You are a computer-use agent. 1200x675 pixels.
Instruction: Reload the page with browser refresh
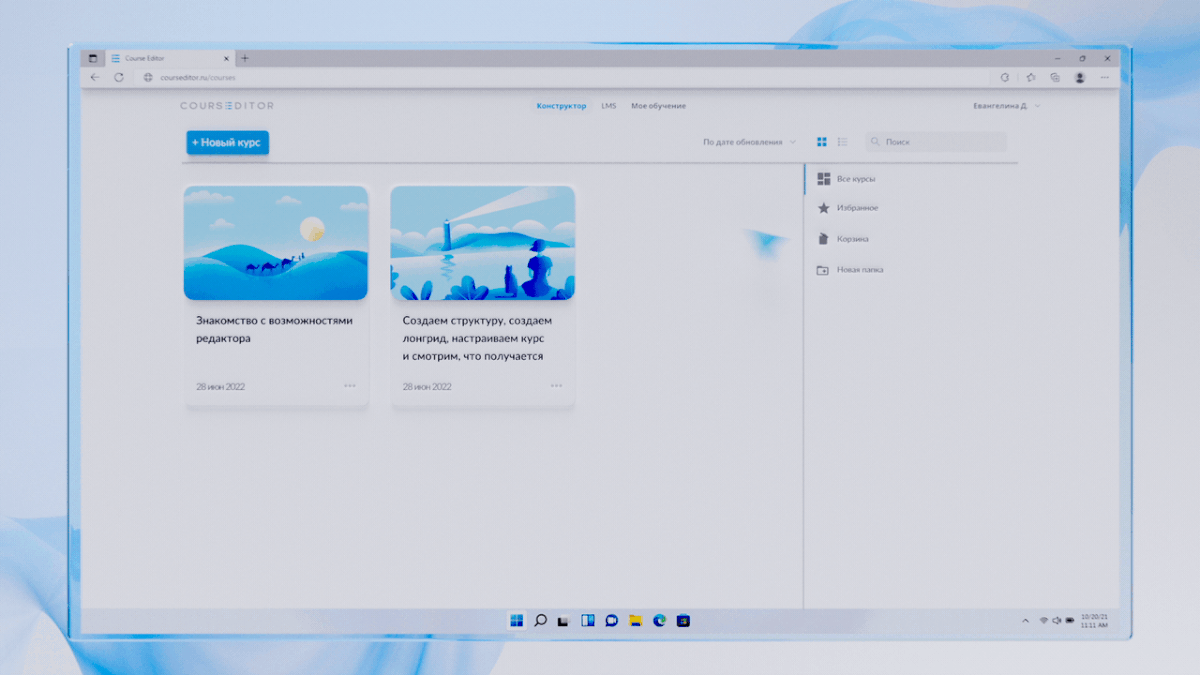point(119,77)
